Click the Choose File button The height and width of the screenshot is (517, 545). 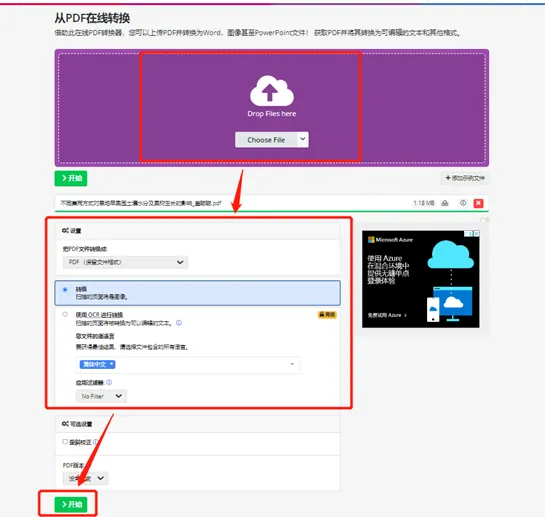(266, 140)
